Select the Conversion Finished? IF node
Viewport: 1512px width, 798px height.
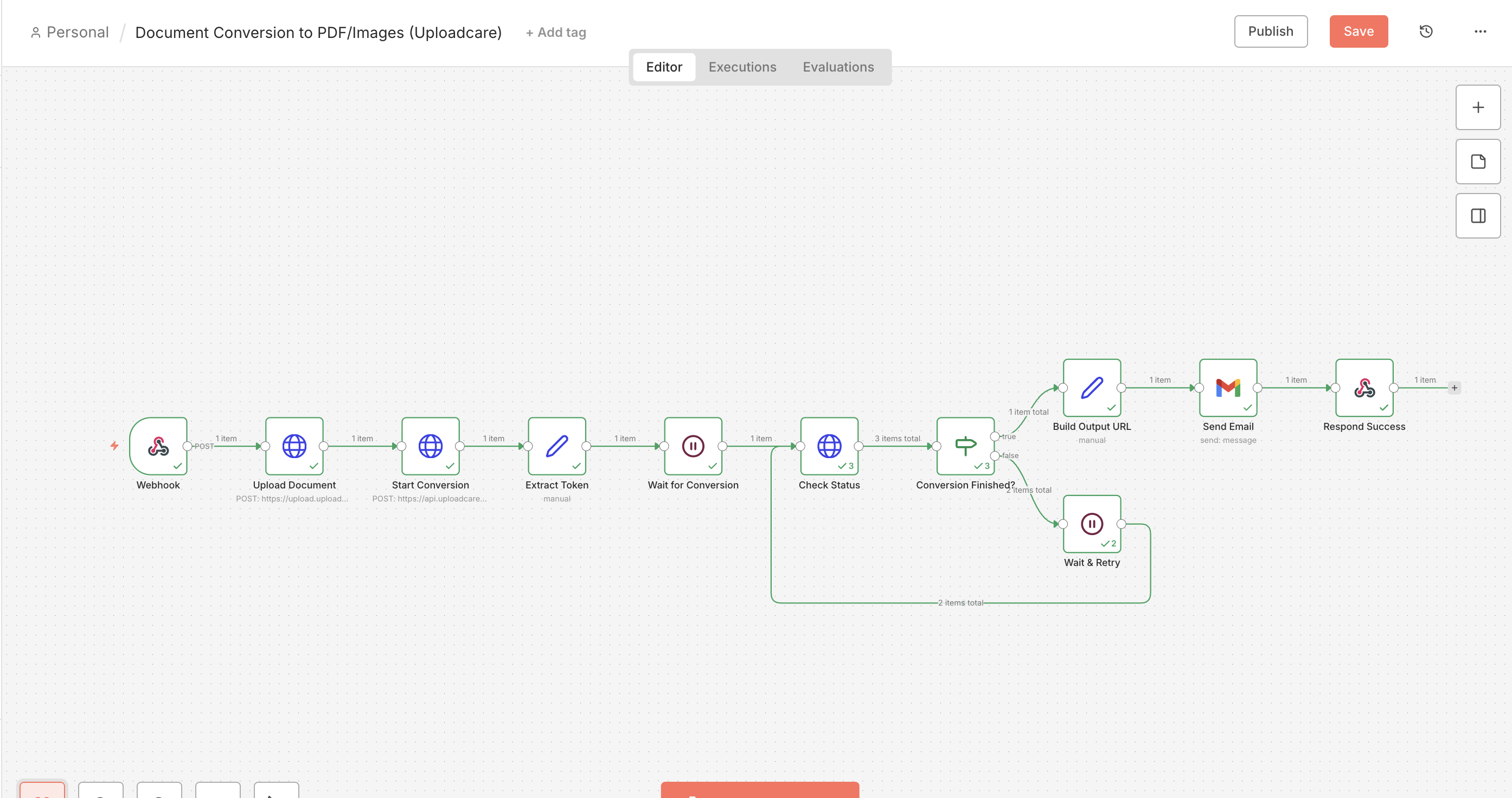pyautogui.click(x=965, y=446)
